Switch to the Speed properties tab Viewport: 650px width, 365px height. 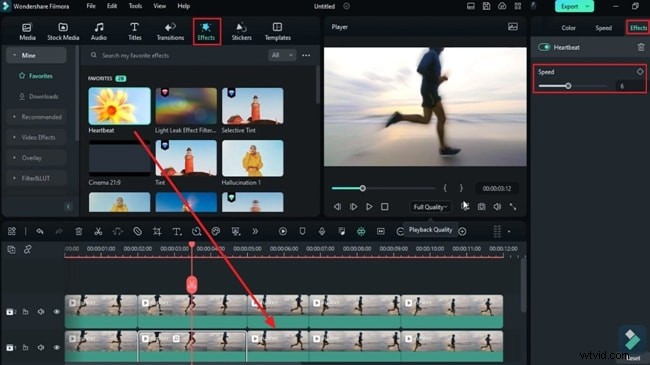point(603,28)
